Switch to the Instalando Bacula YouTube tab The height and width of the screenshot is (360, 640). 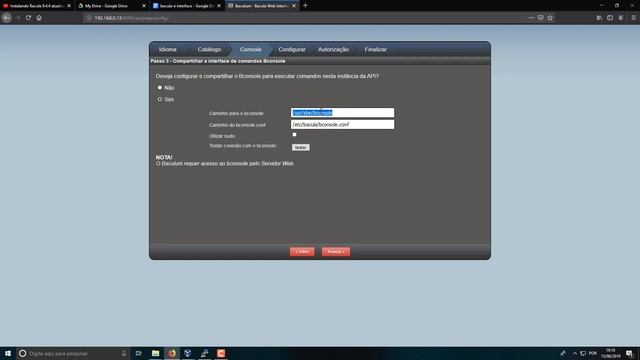tap(37, 6)
